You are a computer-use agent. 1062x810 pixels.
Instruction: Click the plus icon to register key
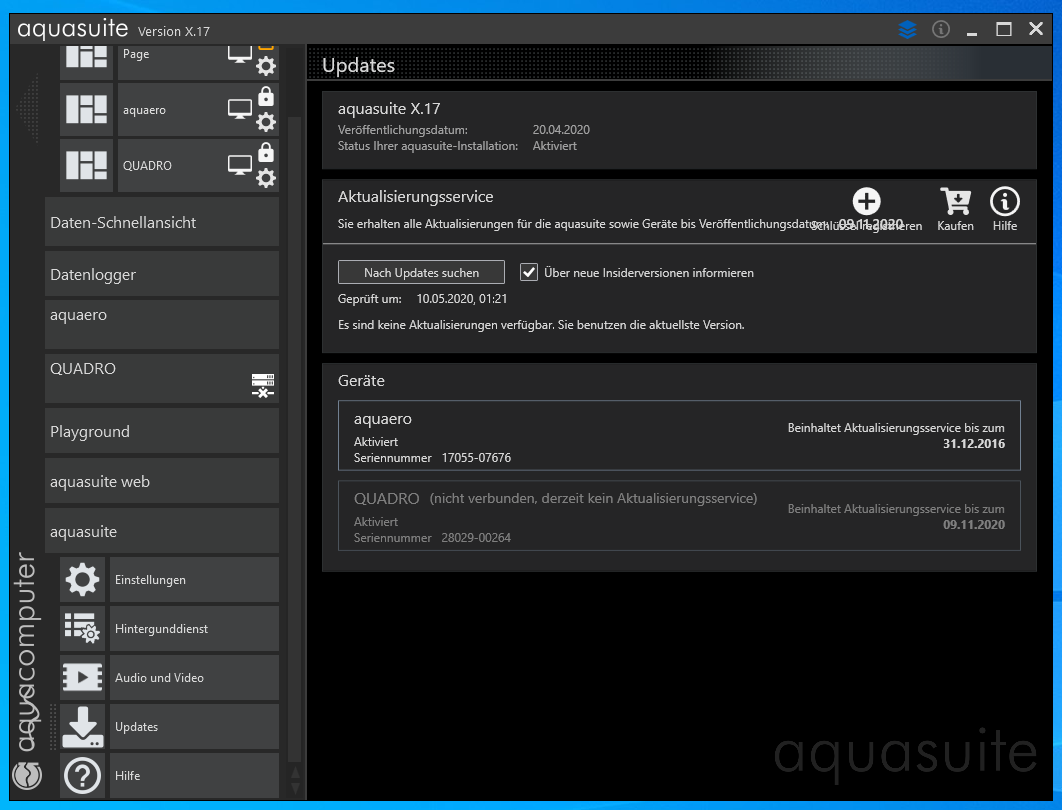coord(866,202)
